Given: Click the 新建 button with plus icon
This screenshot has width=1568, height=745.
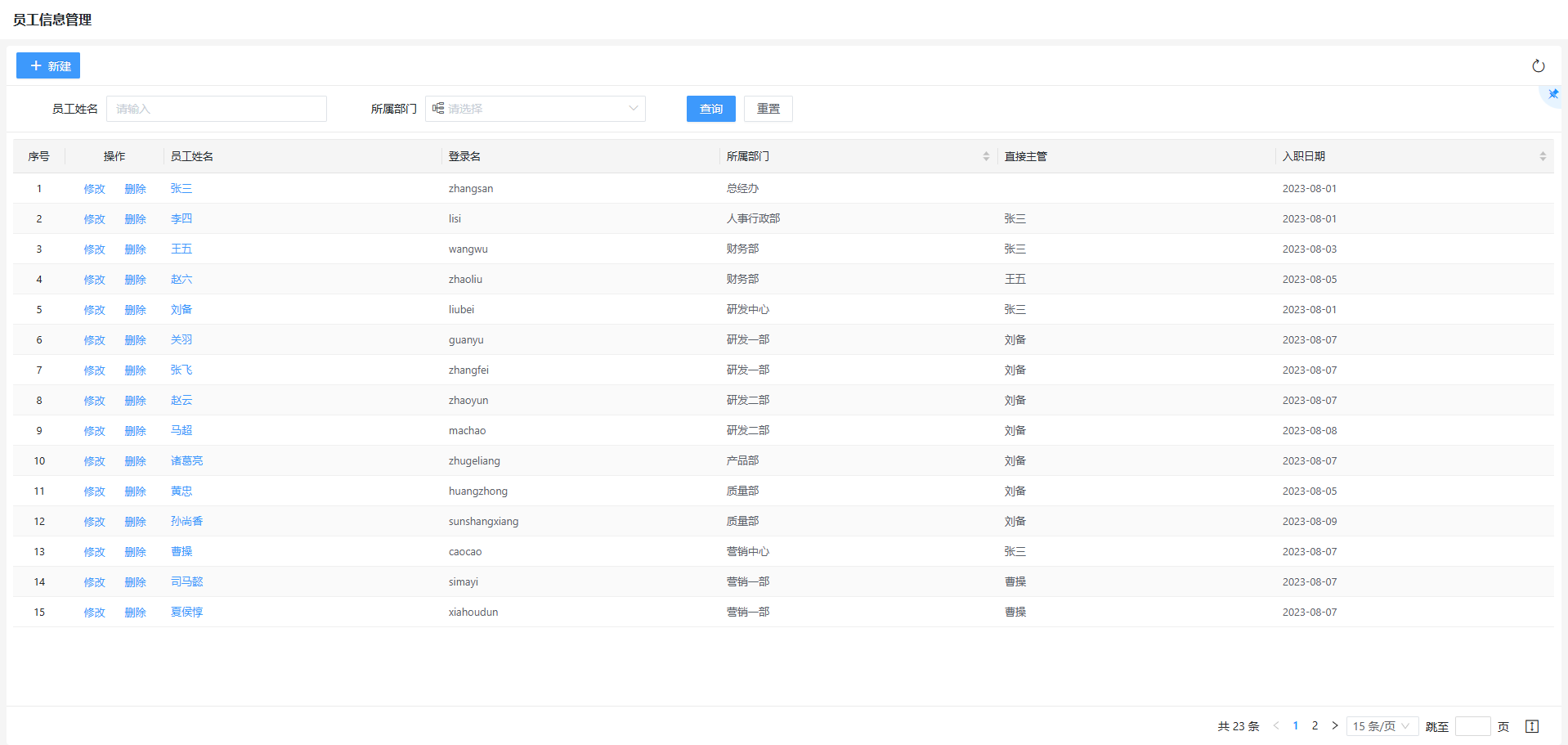Looking at the screenshot, I should coord(48,65).
